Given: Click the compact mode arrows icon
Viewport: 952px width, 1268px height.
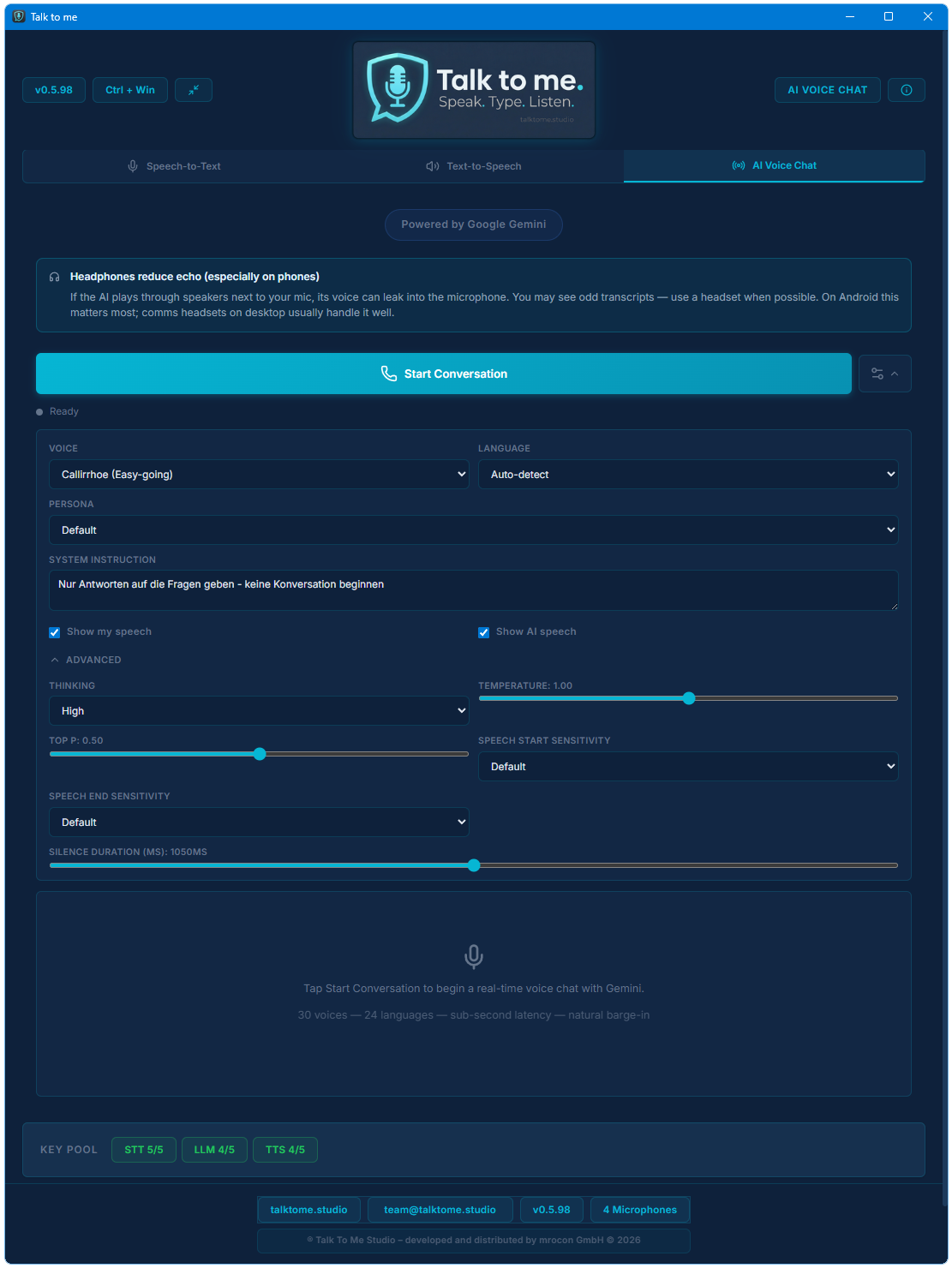Looking at the screenshot, I should (194, 90).
